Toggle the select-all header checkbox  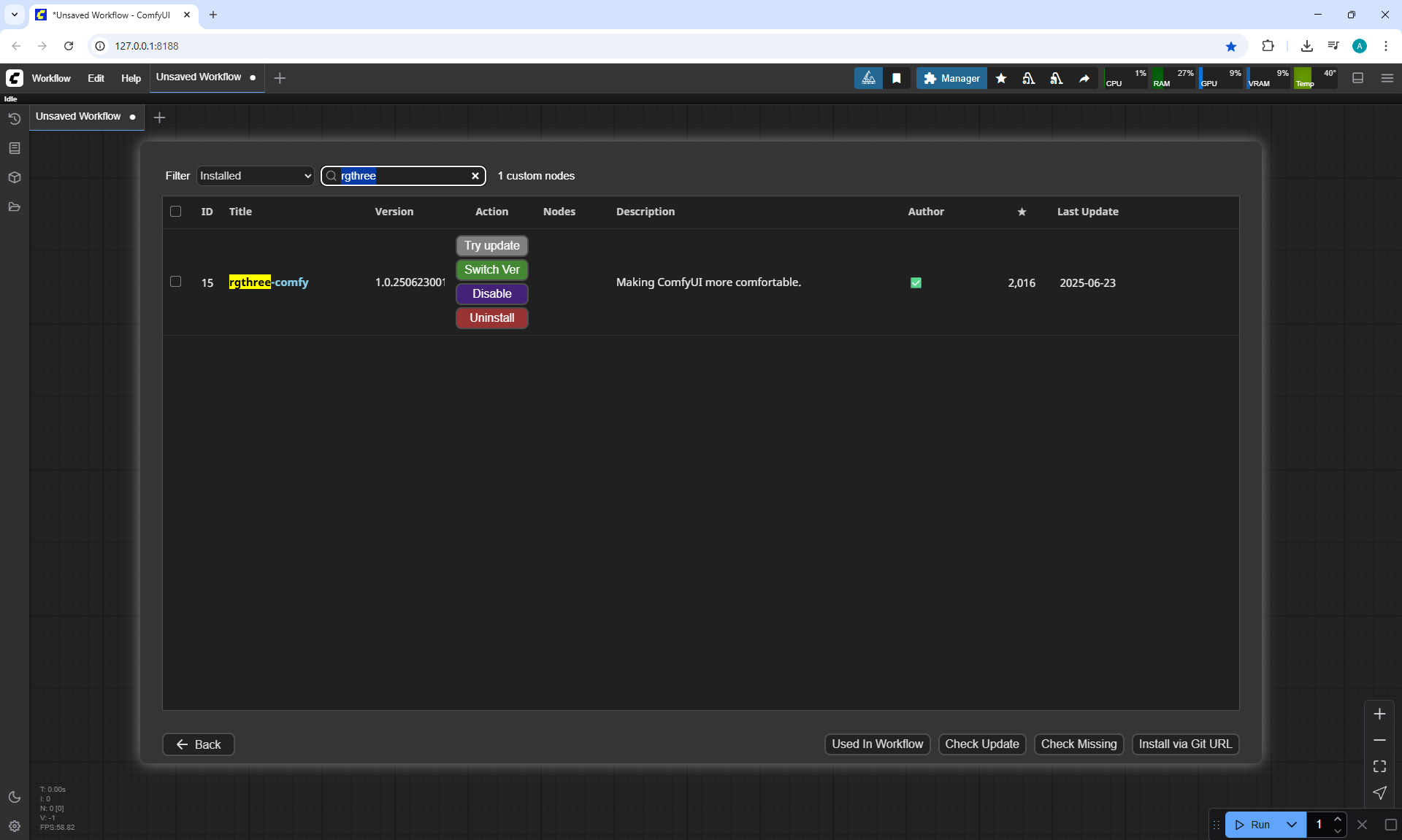[175, 212]
